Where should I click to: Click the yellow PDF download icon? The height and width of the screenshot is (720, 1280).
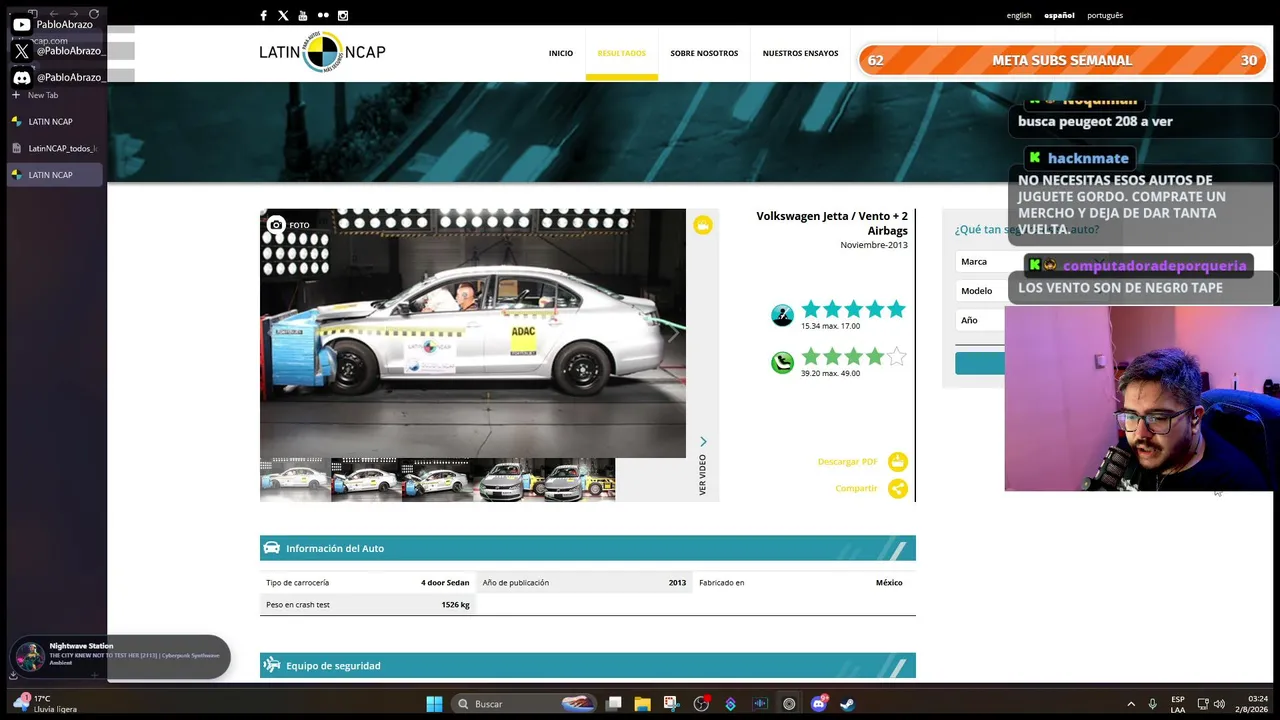tap(898, 461)
